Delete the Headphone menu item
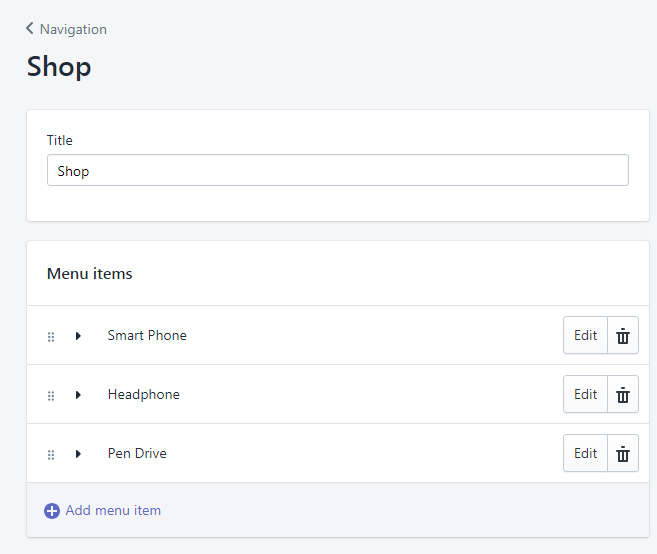 pos(623,394)
